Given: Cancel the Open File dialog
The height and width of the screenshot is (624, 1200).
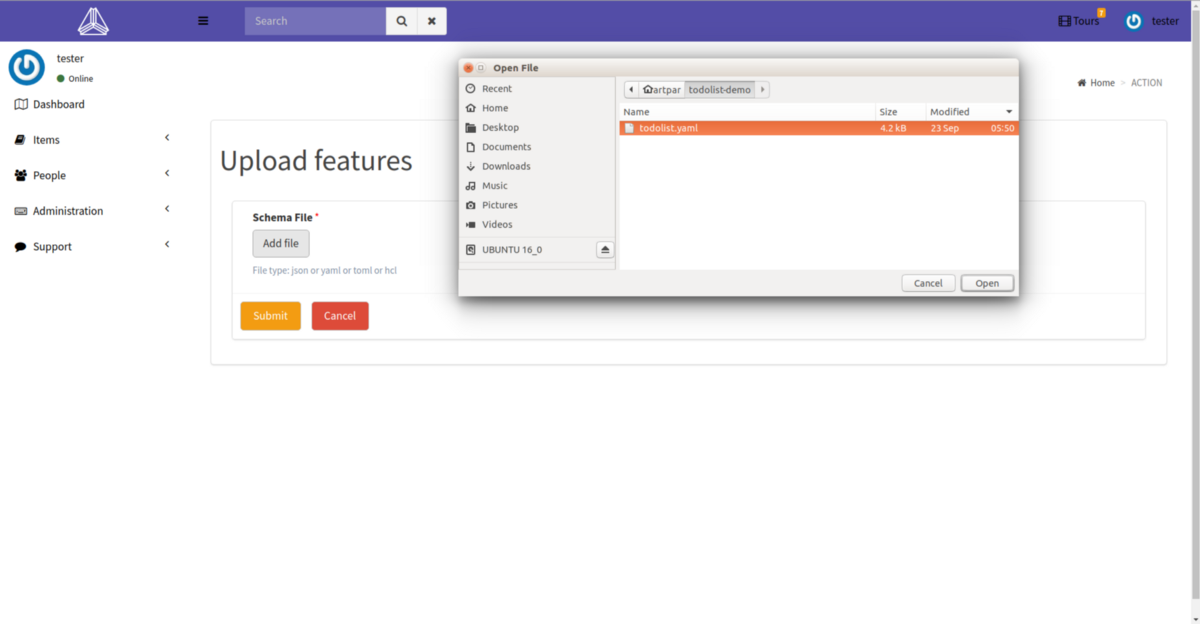Looking at the screenshot, I should tap(928, 283).
